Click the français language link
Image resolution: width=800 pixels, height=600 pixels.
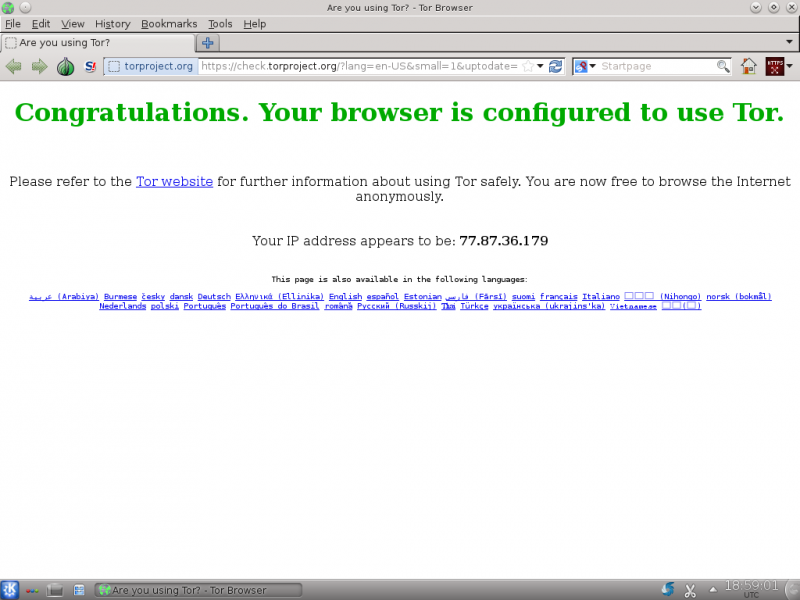point(559,296)
